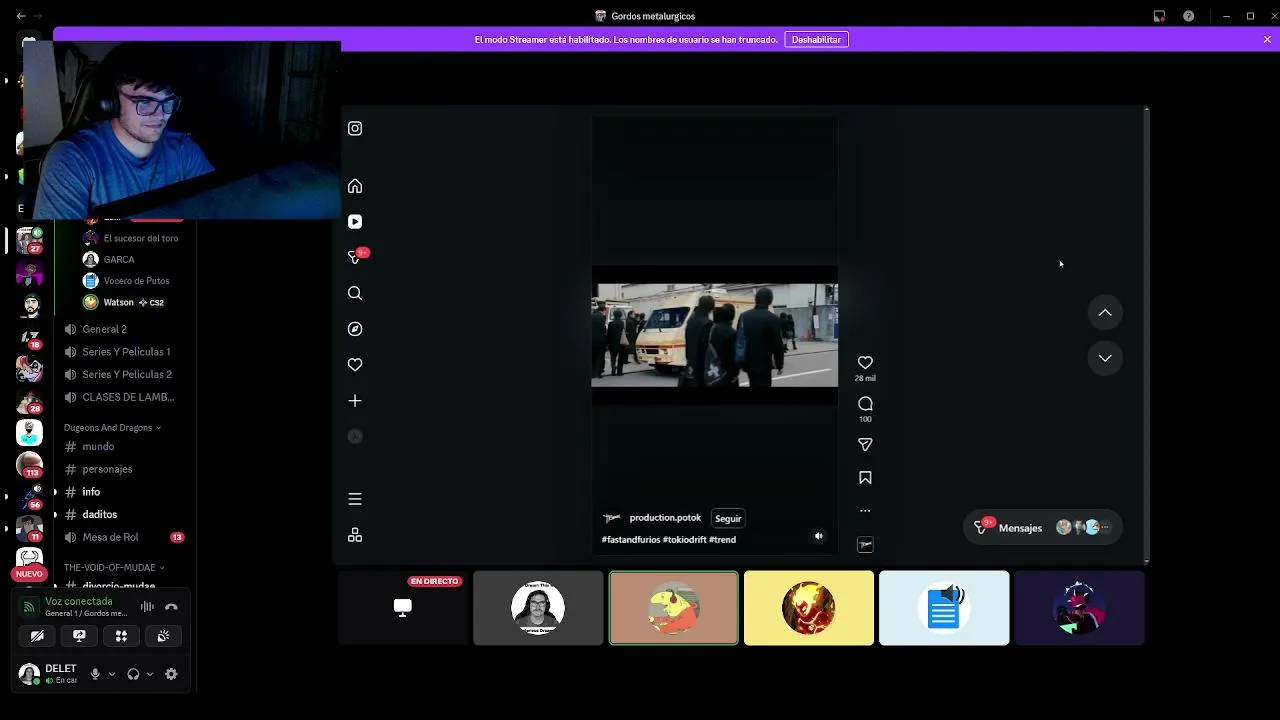This screenshot has height=720, width=1280.
Task: Open User Settings gear
Action: pos(171,674)
